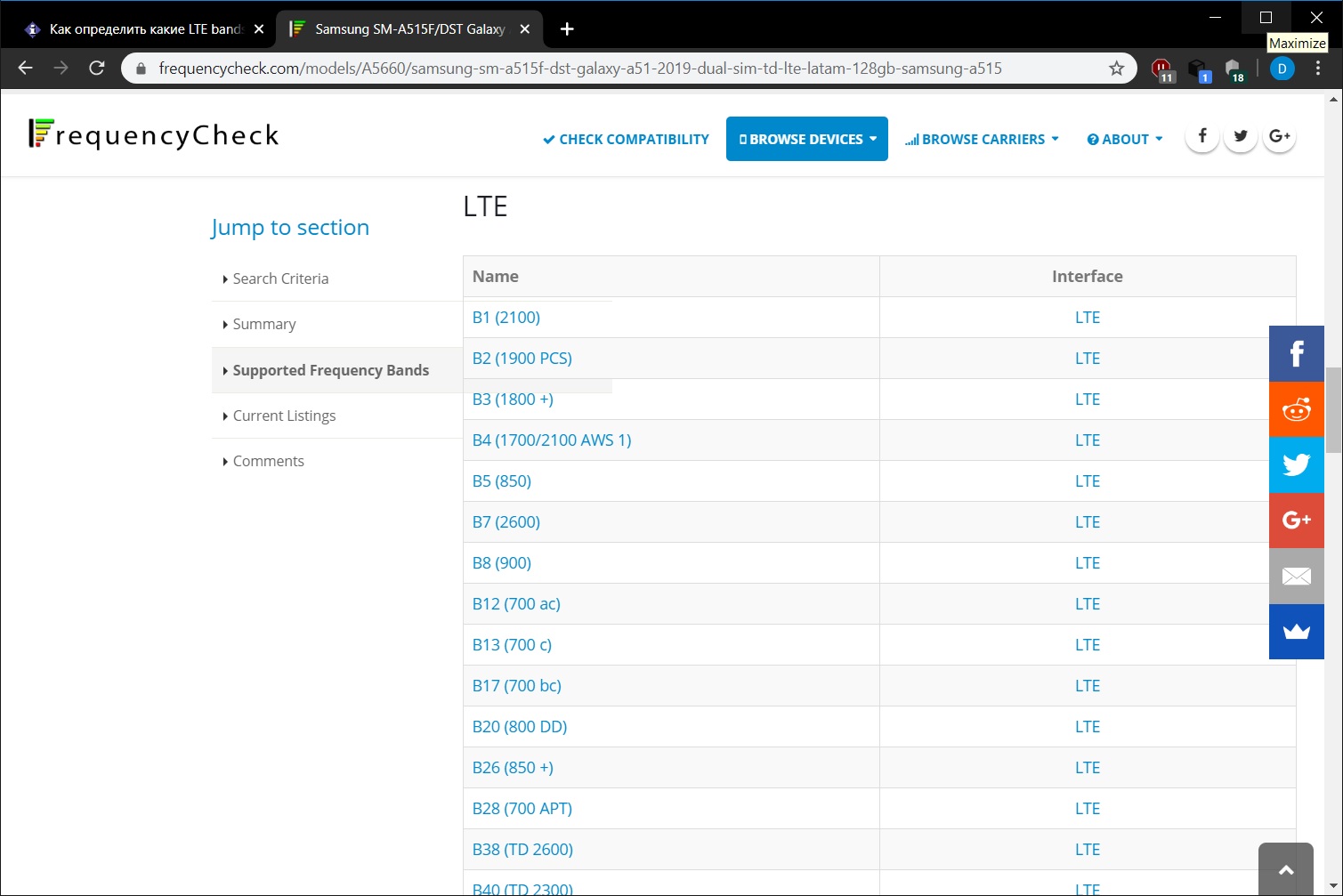Click the Interface column header
The image size is (1343, 896).
(x=1088, y=277)
